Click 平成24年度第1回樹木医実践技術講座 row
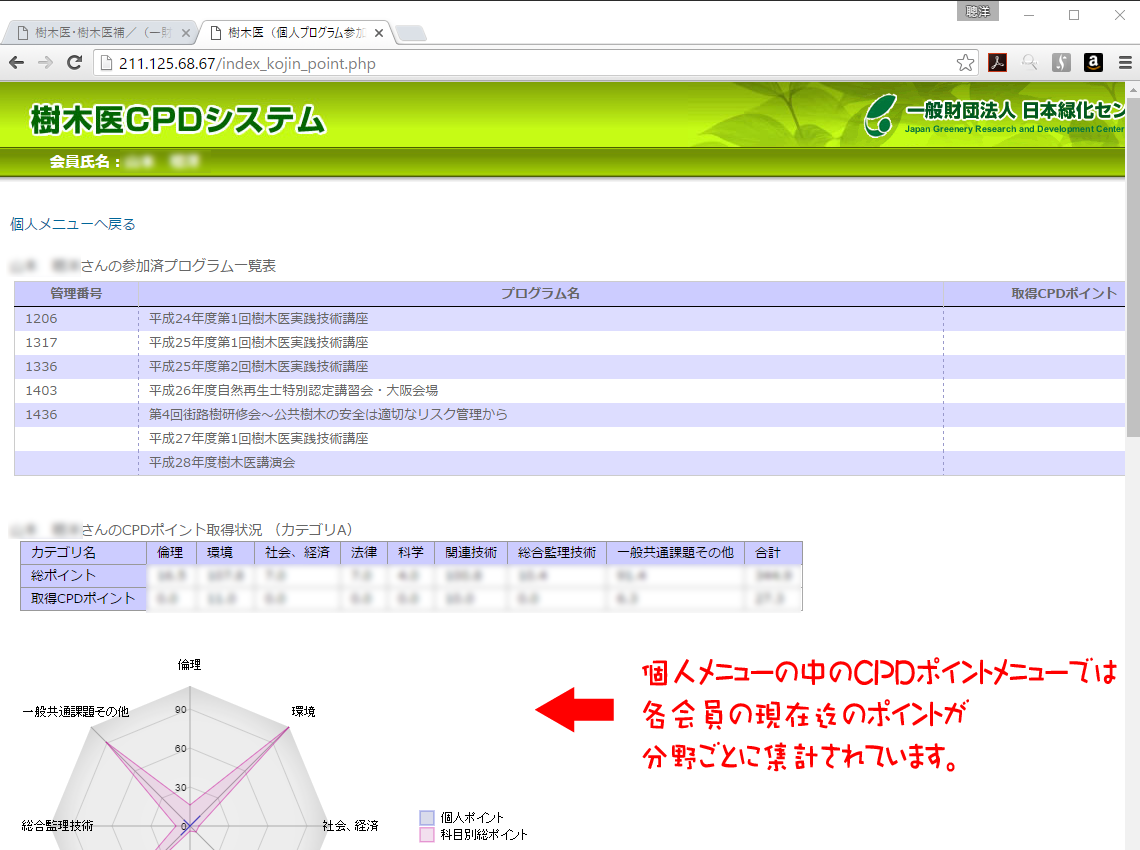The image size is (1140, 850). tap(569, 318)
